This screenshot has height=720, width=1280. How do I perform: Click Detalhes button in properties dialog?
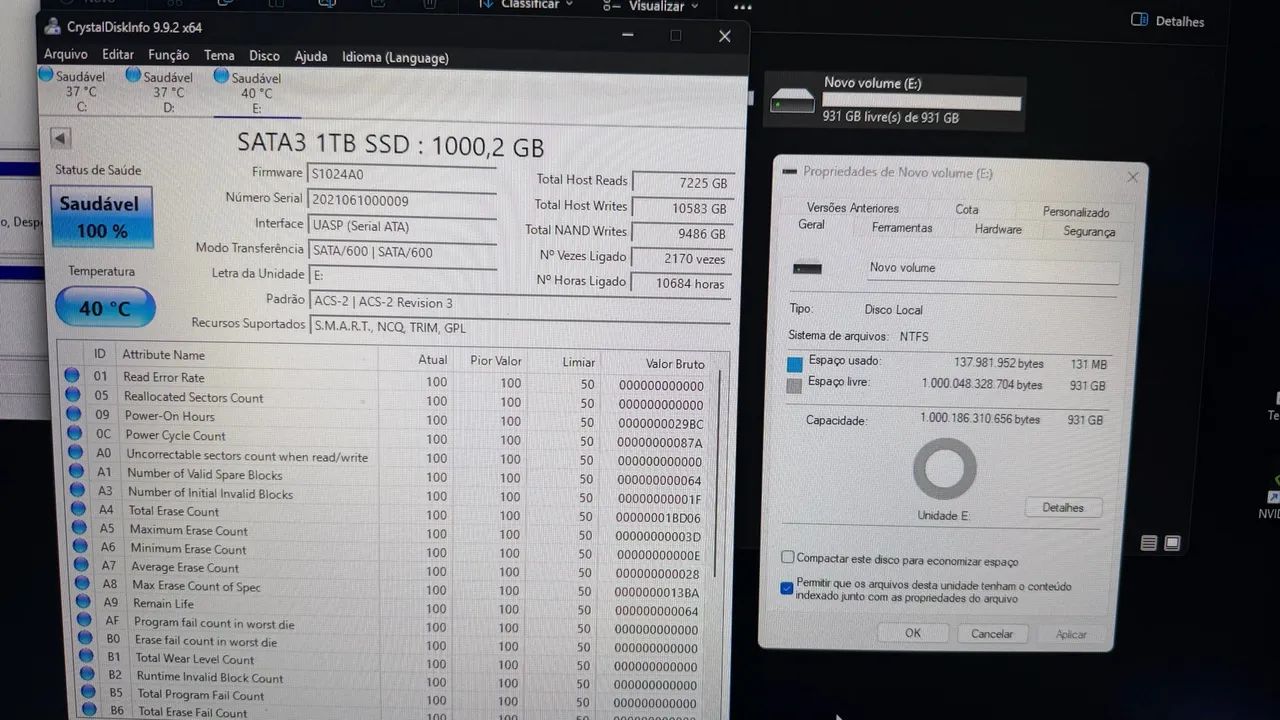pos(1063,508)
